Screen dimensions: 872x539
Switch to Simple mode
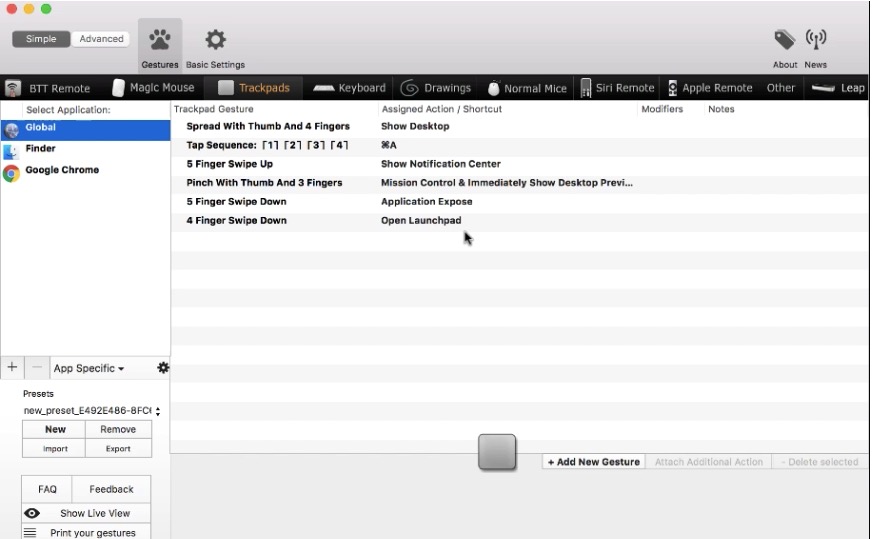point(41,39)
